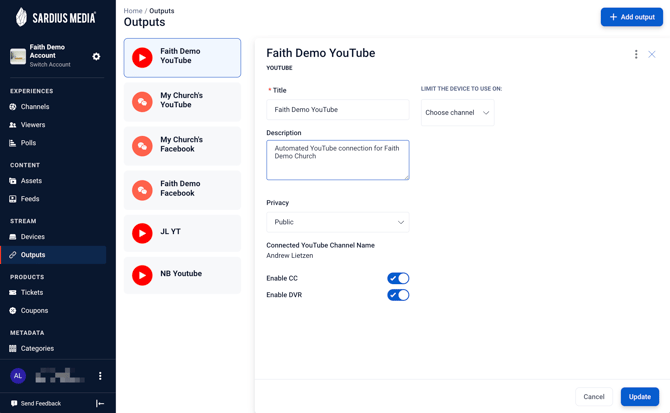The height and width of the screenshot is (413, 670).
Task: Click the Description text area
Action: pyautogui.click(x=338, y=160)
